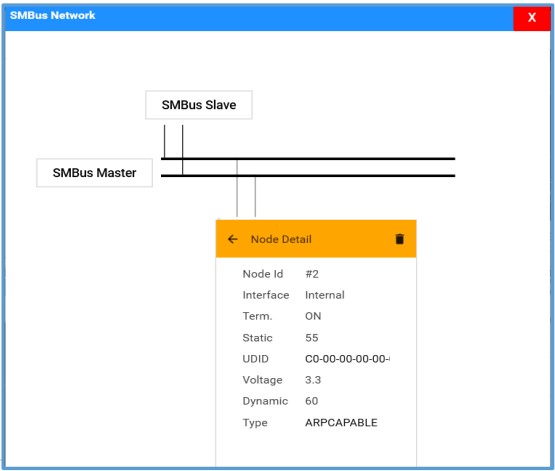
Task: Delete node using trash icon
Action: coord(399,239)
